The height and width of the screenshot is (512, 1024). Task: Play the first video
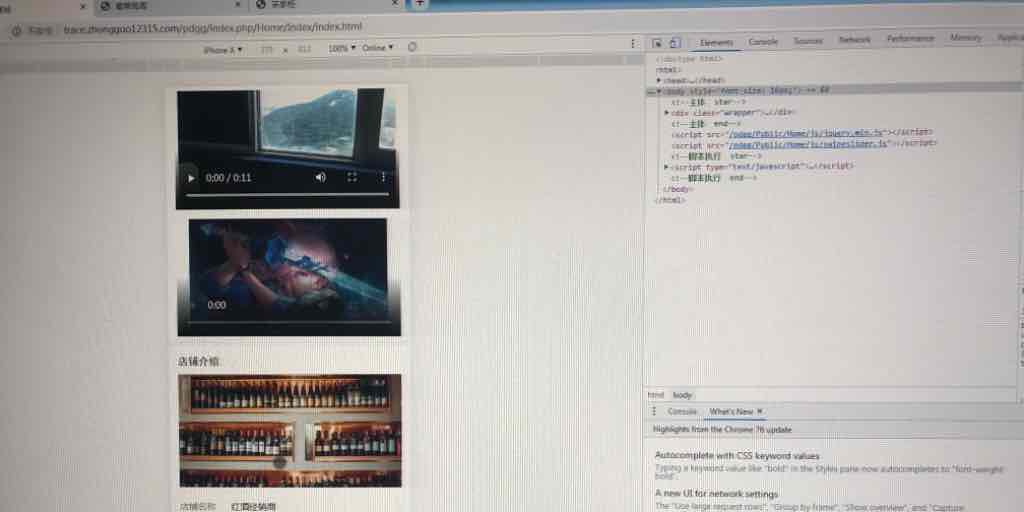pos(192,177)
